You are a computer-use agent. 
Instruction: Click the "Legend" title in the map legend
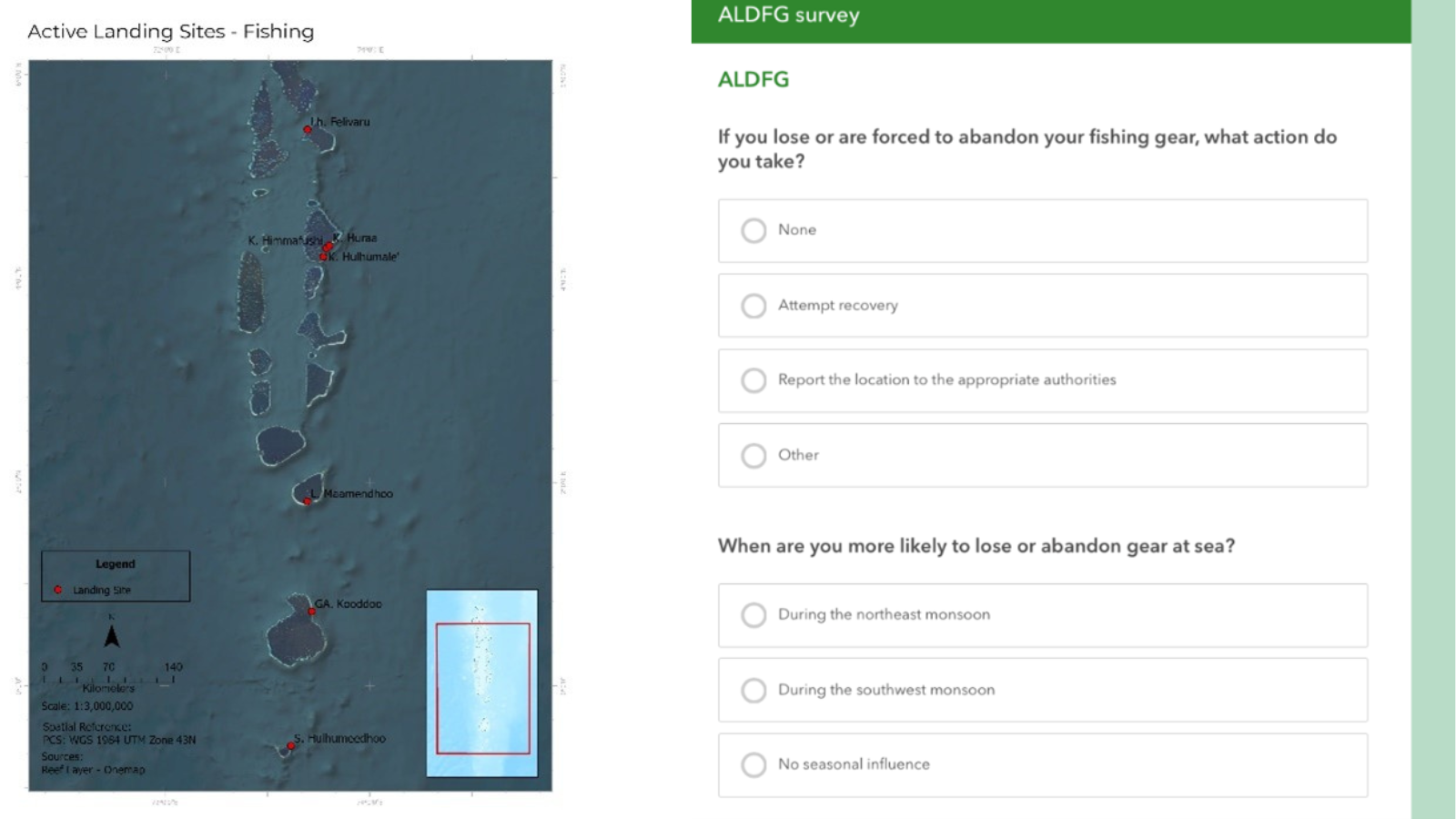coord(116,564)
